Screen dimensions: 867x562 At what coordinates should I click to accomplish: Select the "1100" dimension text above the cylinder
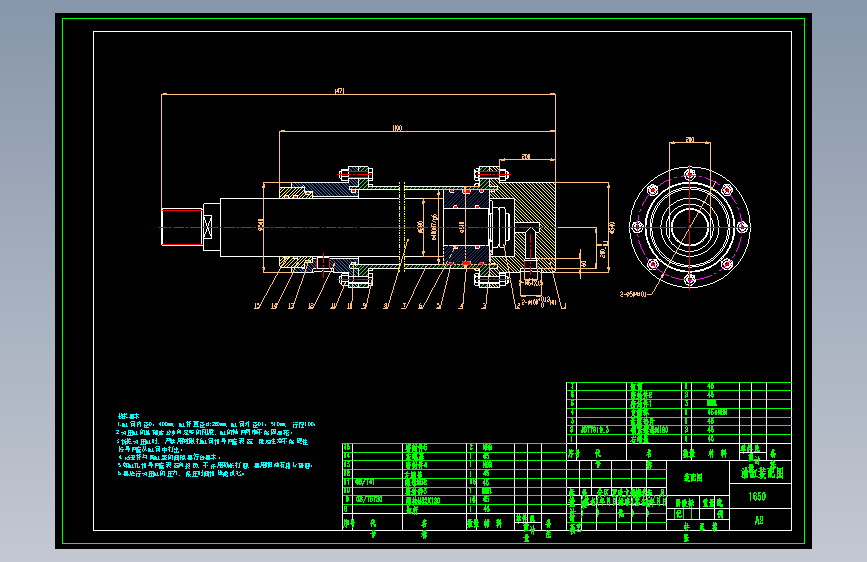pos(397,128)
